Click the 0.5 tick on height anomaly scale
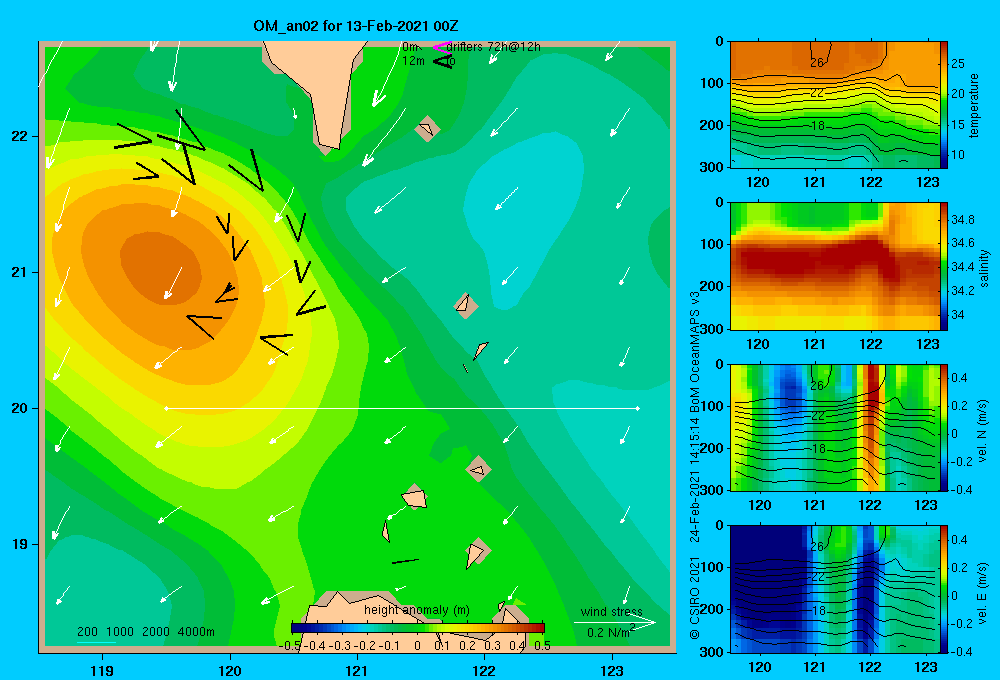 click(x=543, y=646)
